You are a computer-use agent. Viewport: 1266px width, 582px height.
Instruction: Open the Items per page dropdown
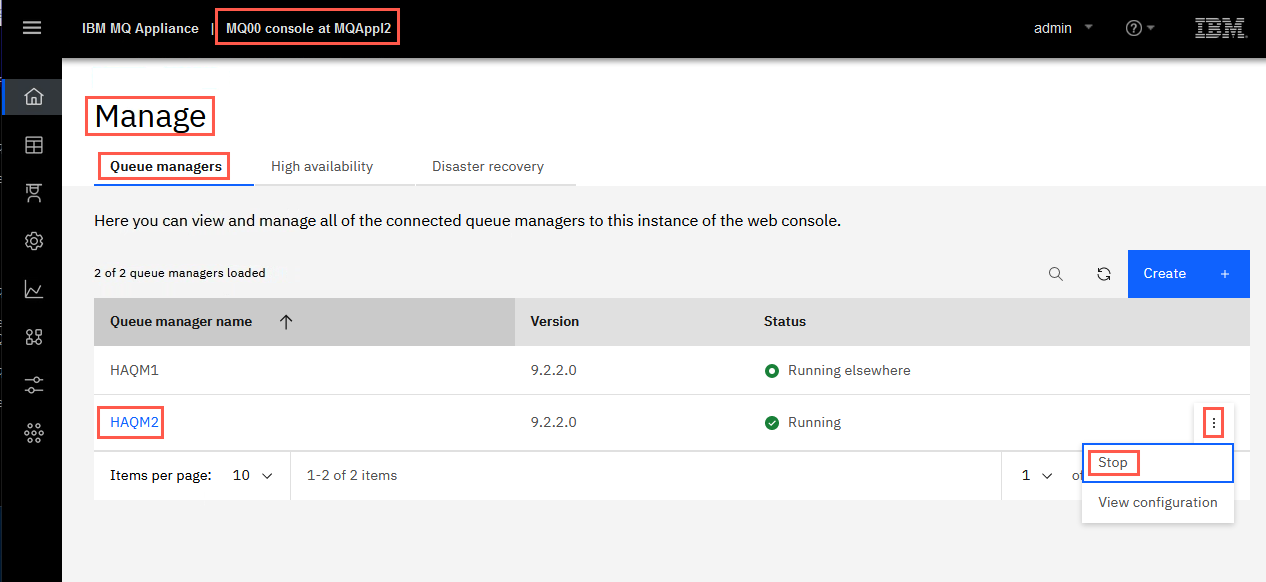pos(252,476)
